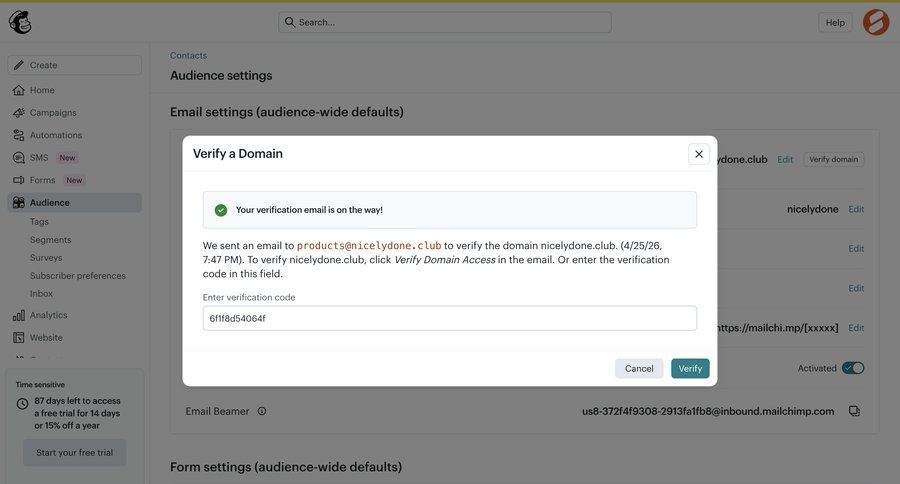
Task: Open the user profile avatar
Action: coord(876,22)
